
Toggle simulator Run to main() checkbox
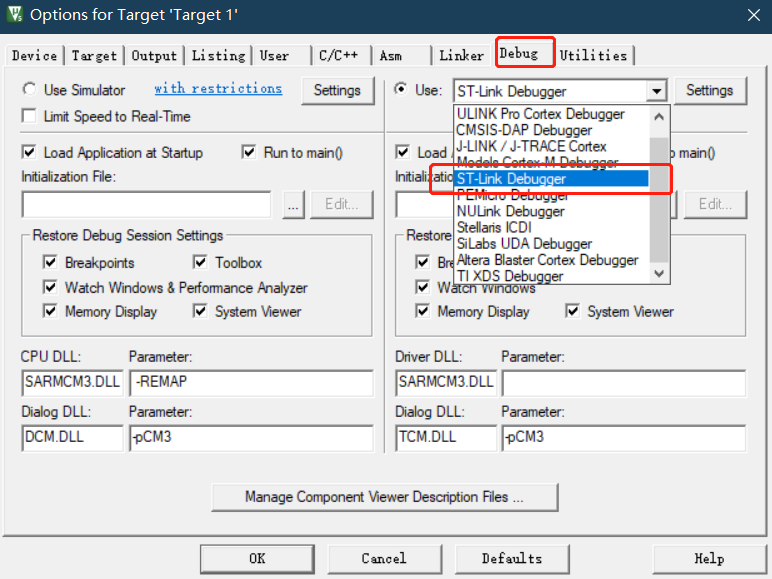coord(249,152)
